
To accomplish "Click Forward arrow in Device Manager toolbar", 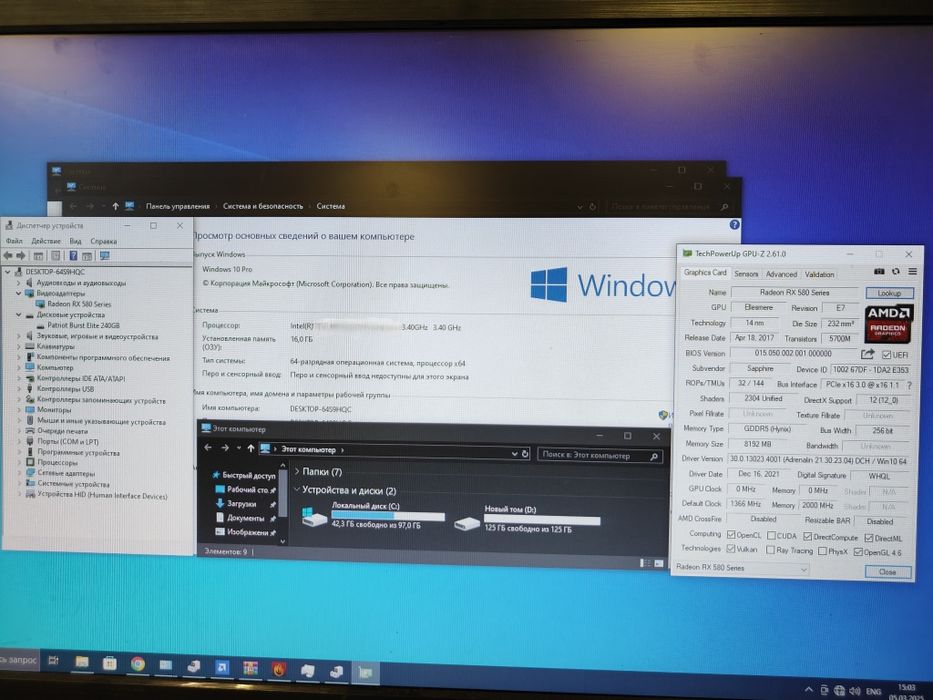I will click(x=21, y=256).
